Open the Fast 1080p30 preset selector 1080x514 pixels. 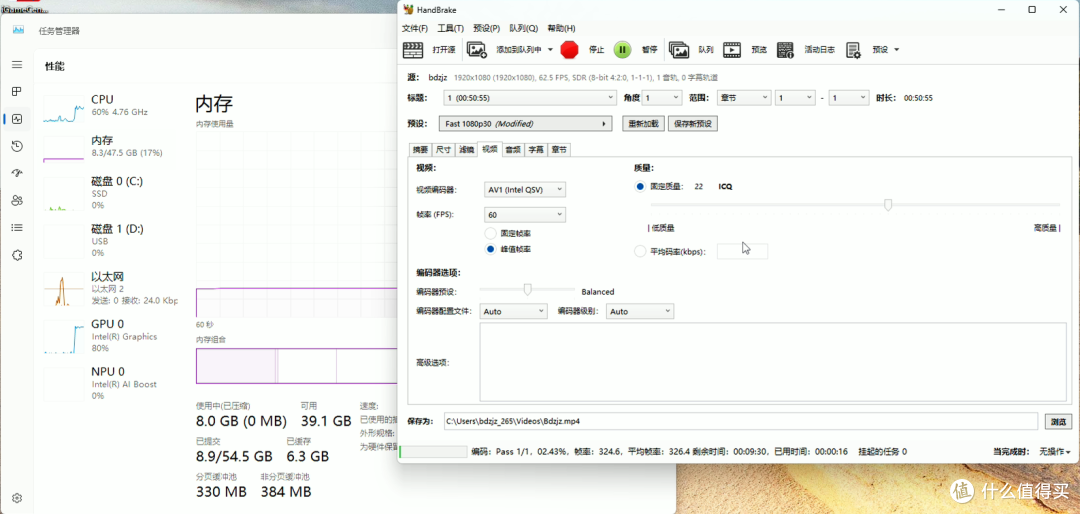tap(526, 124)
